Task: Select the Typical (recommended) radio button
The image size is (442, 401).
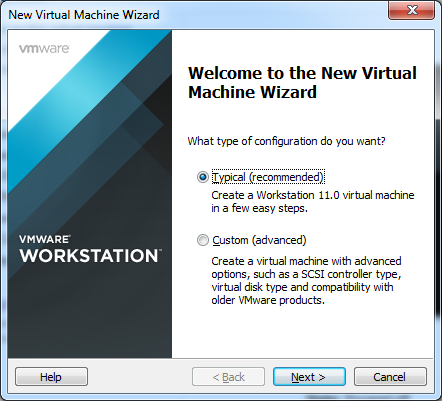Action: tap(203, 177)
